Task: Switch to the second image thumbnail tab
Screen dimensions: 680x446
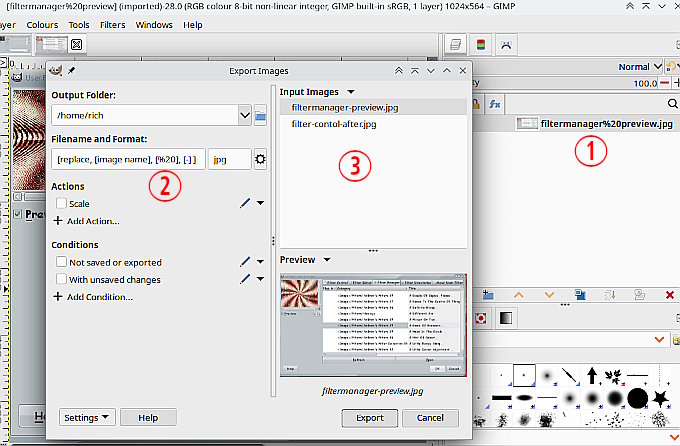Action: click(52, 44)
